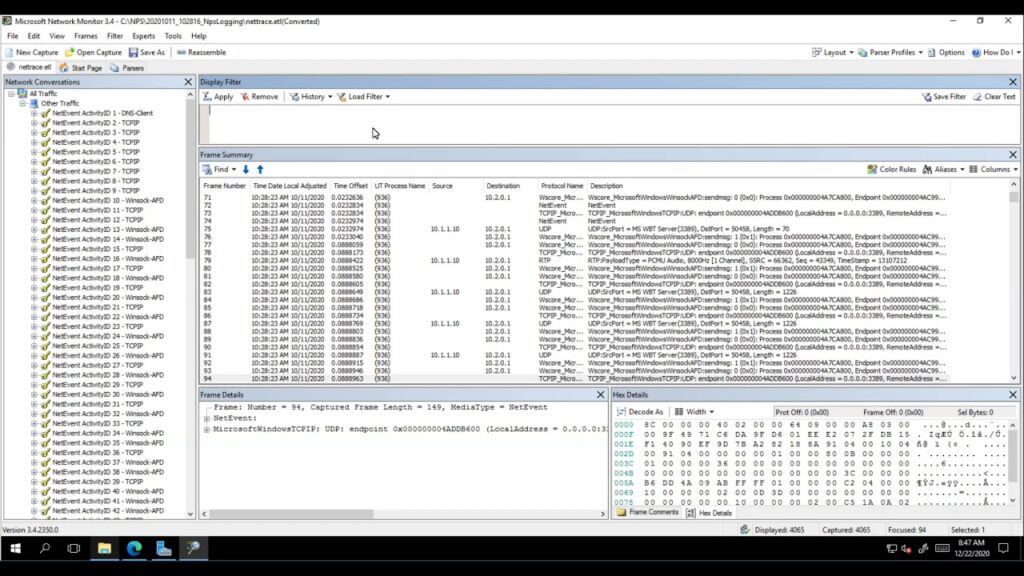Open the Columns dropdown

[993, 169]
